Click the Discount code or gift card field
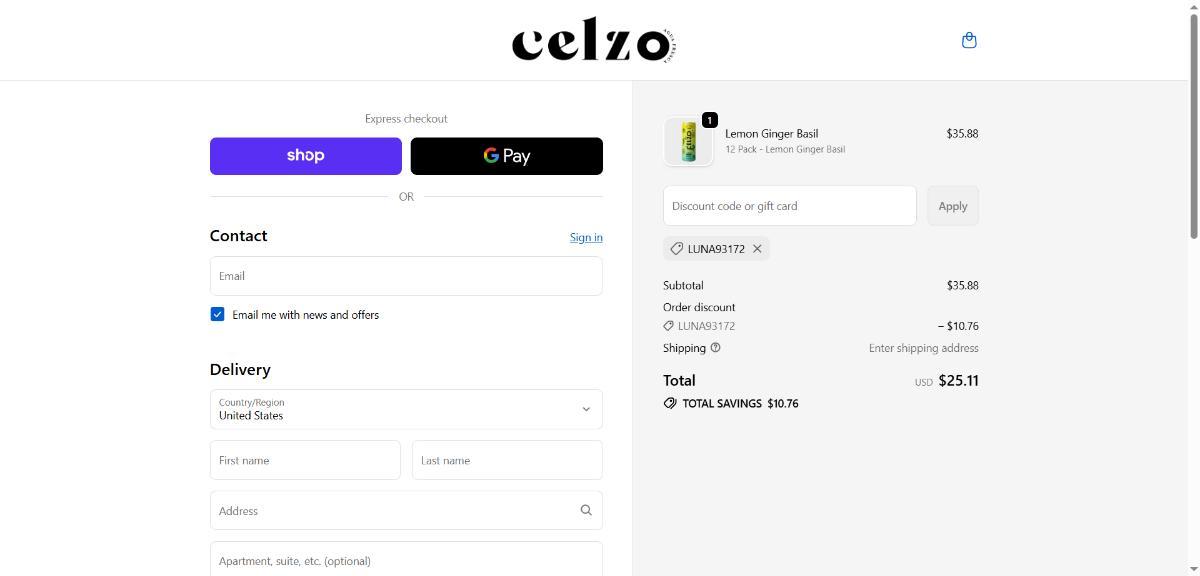 (x=789, y=206)
